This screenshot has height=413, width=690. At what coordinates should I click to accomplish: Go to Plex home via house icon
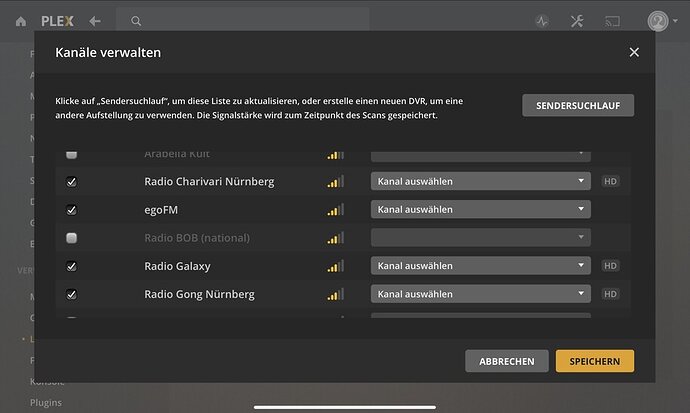pyautogui.click(x=21, y=21)
